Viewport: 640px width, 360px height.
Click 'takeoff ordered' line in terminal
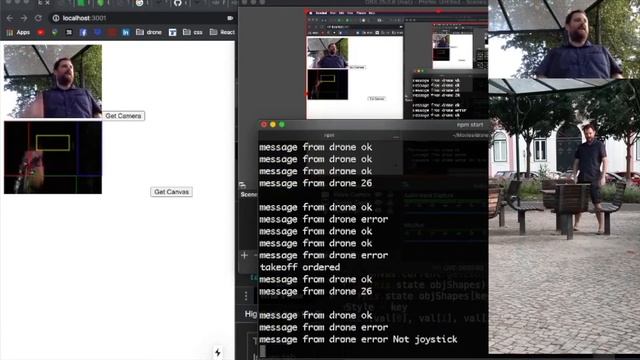[x=300, y=267]
